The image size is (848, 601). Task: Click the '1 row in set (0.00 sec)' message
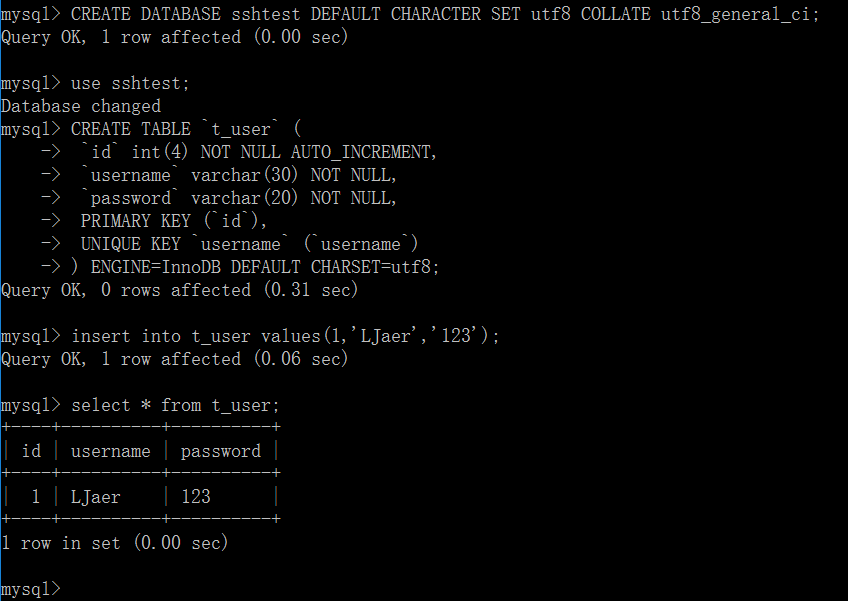pos(115,543)
